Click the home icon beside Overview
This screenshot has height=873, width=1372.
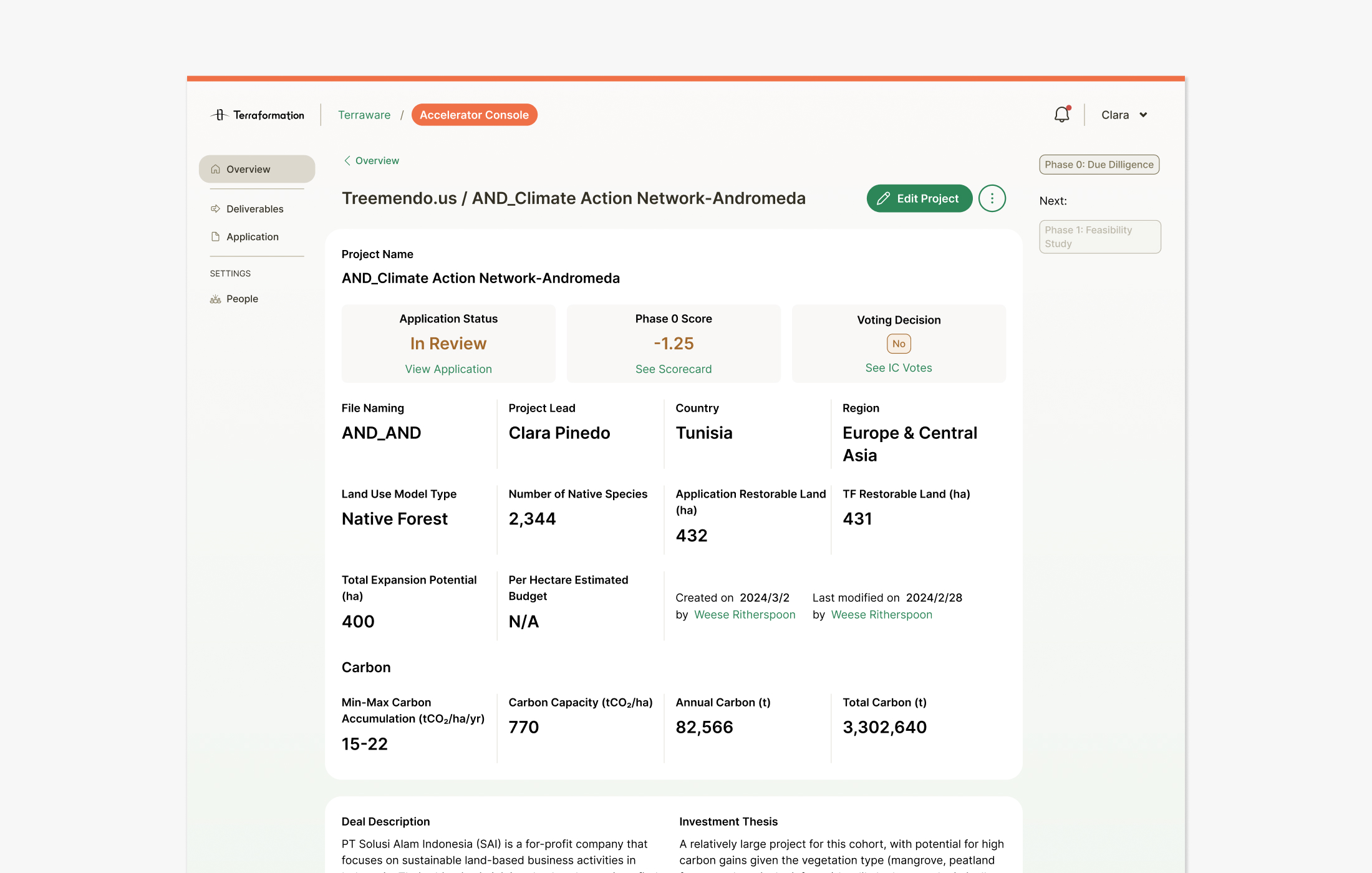click(216, 169)
